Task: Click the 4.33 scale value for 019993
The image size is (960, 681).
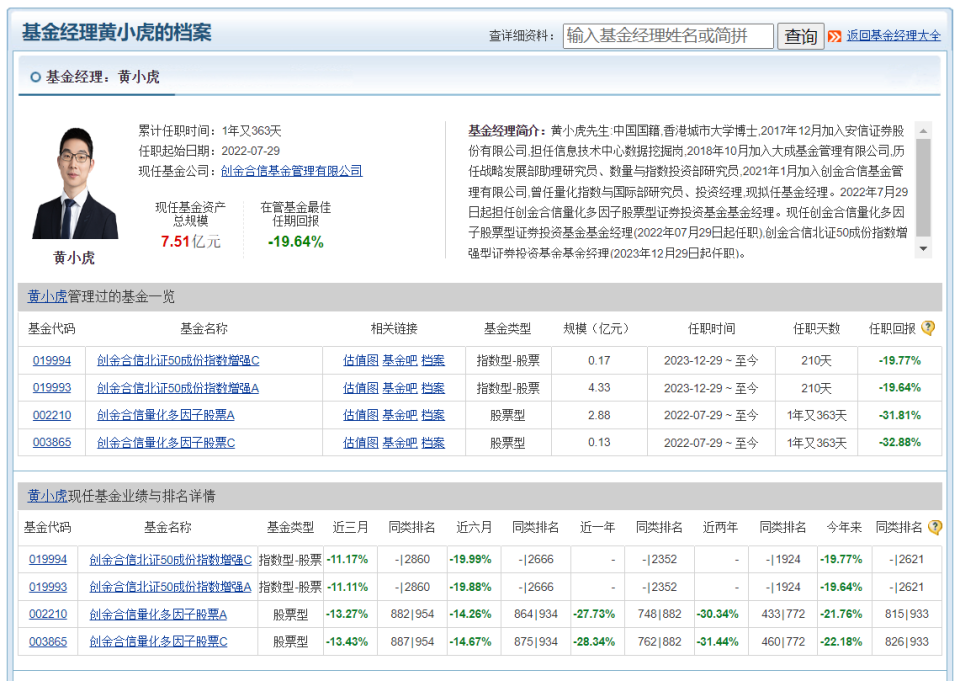Action: point(599,388)
